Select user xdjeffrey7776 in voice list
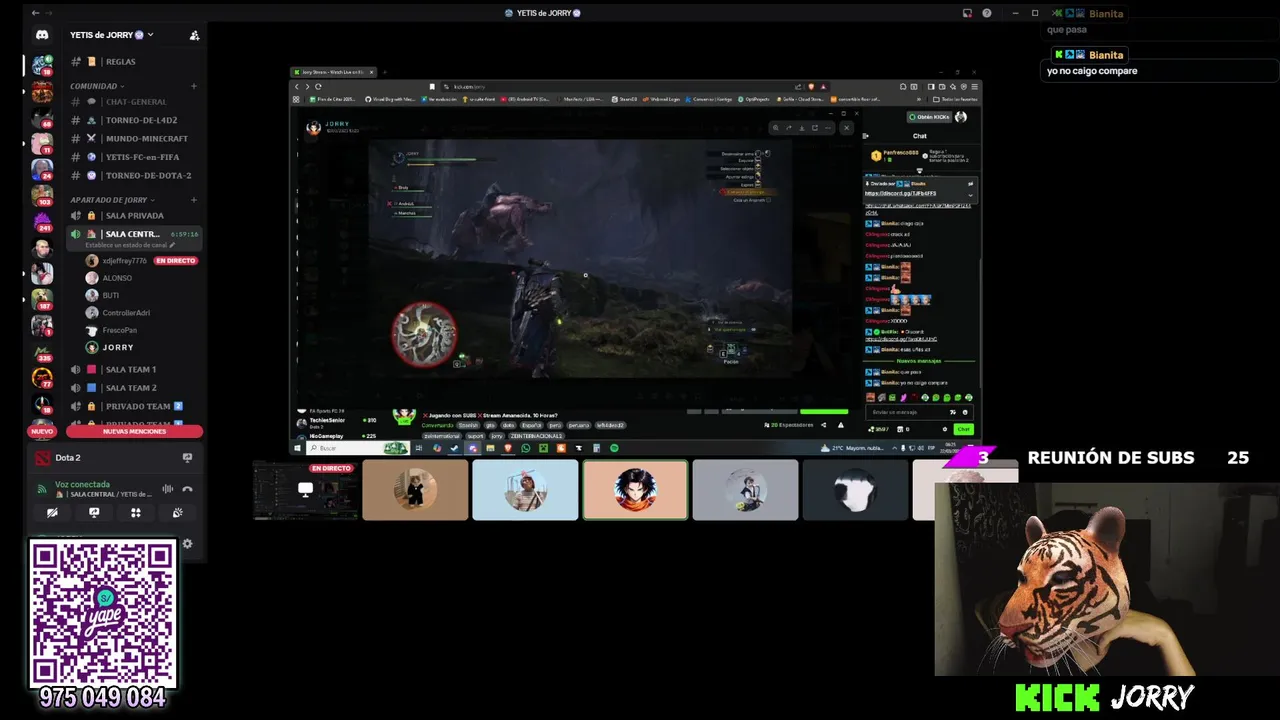 (x=124, y=261)
